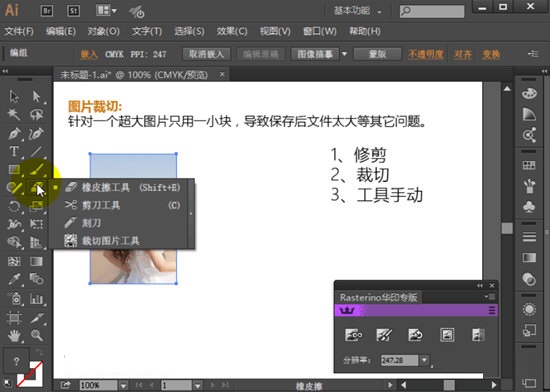Choose the Lasso tool
550x392 pixels.
pos(36,114)
